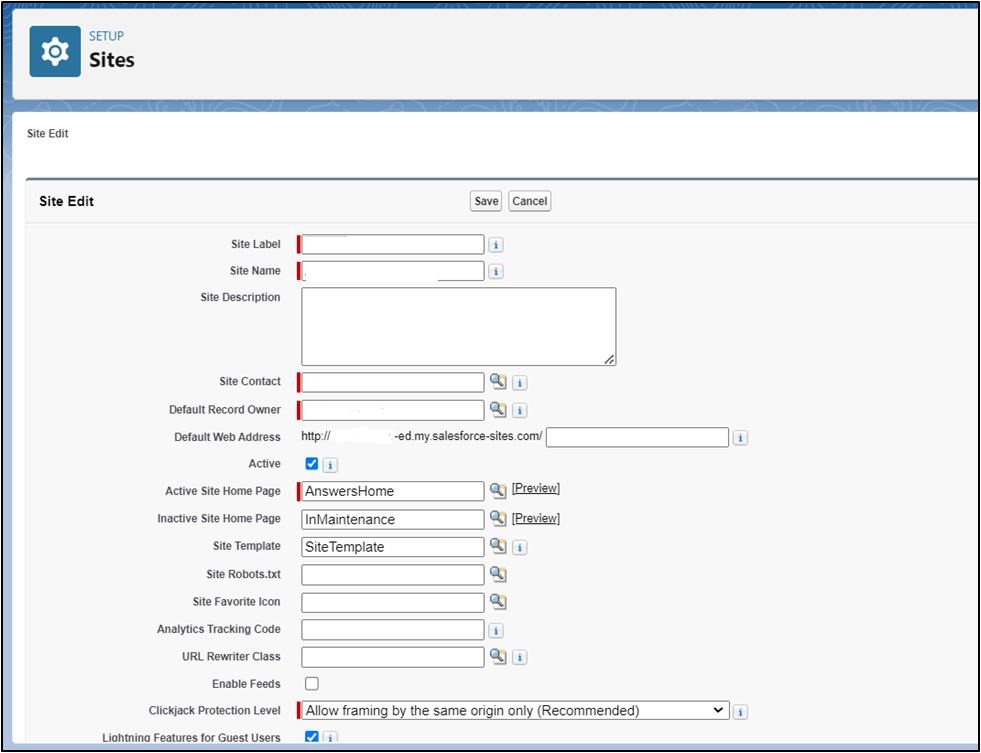Check the Enable Feeds checkbox

pos(312,684)
